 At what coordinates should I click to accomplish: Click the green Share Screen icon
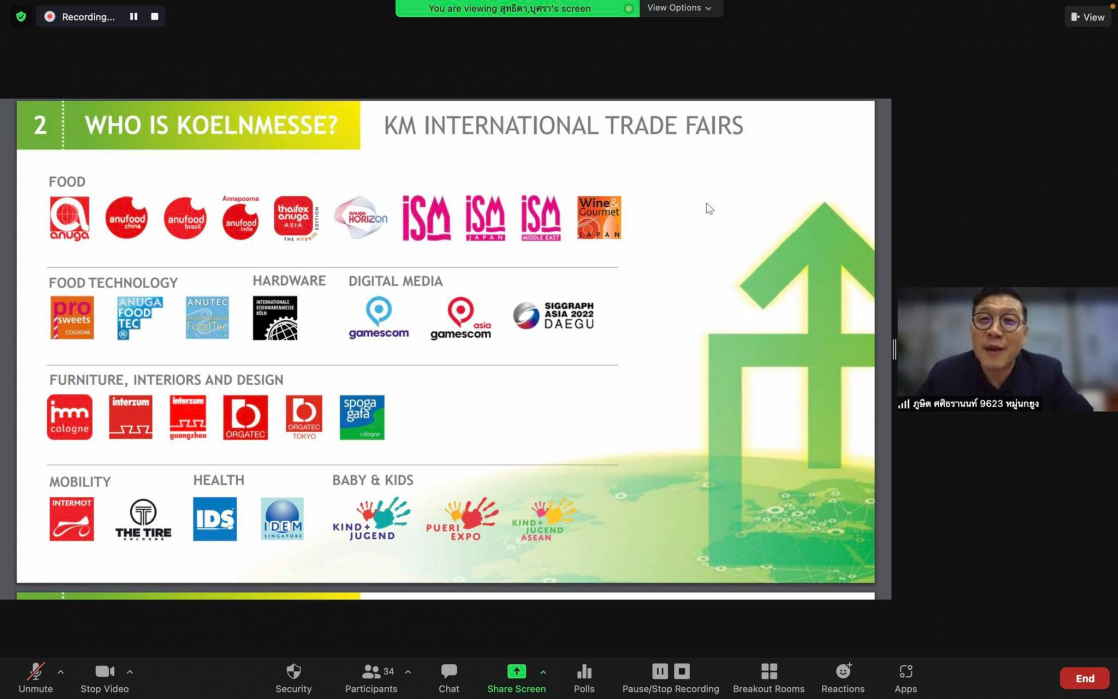516,672
